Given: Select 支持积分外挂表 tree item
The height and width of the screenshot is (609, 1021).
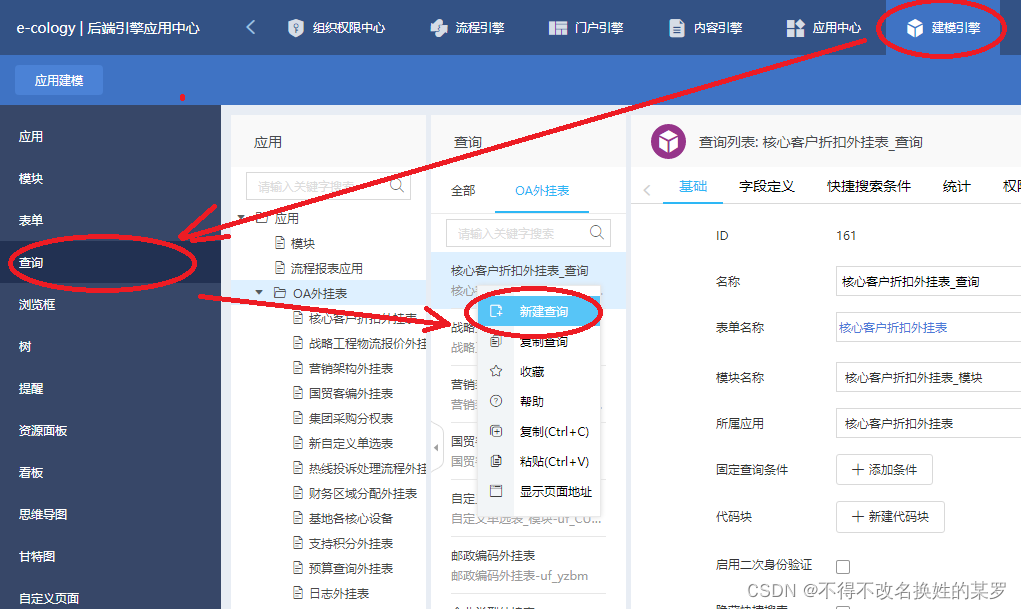Looking at the screenshot, I should [x=343, y=543].
